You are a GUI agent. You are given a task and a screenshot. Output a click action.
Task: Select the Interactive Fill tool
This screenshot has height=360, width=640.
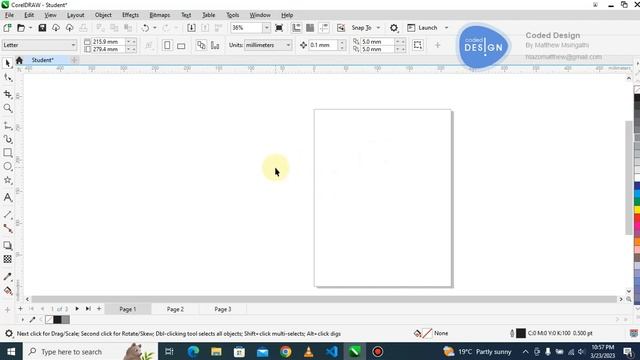tap(7, 291)
